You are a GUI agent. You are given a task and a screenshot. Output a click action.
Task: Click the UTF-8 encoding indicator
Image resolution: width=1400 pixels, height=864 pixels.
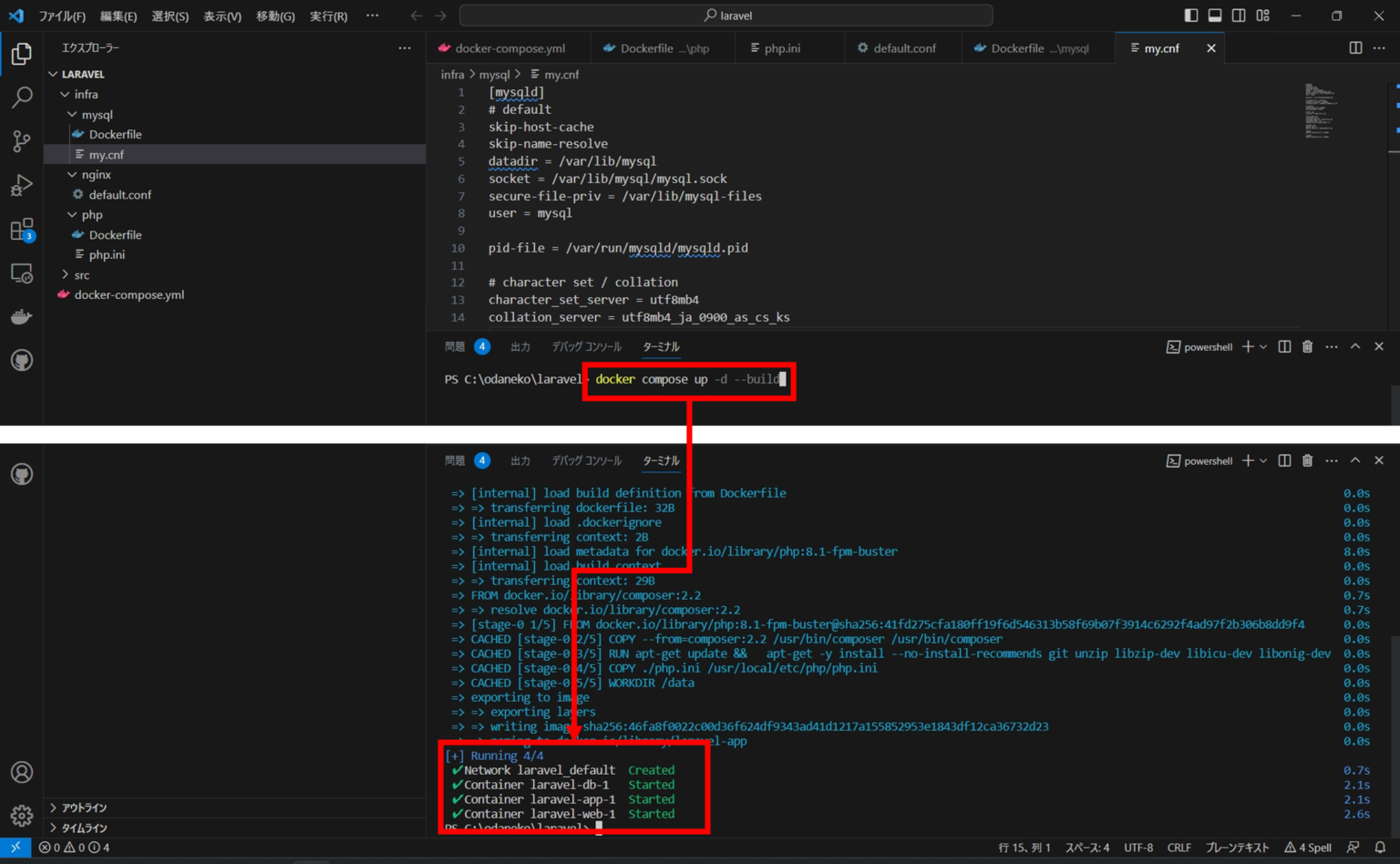tap(1137, 847)
